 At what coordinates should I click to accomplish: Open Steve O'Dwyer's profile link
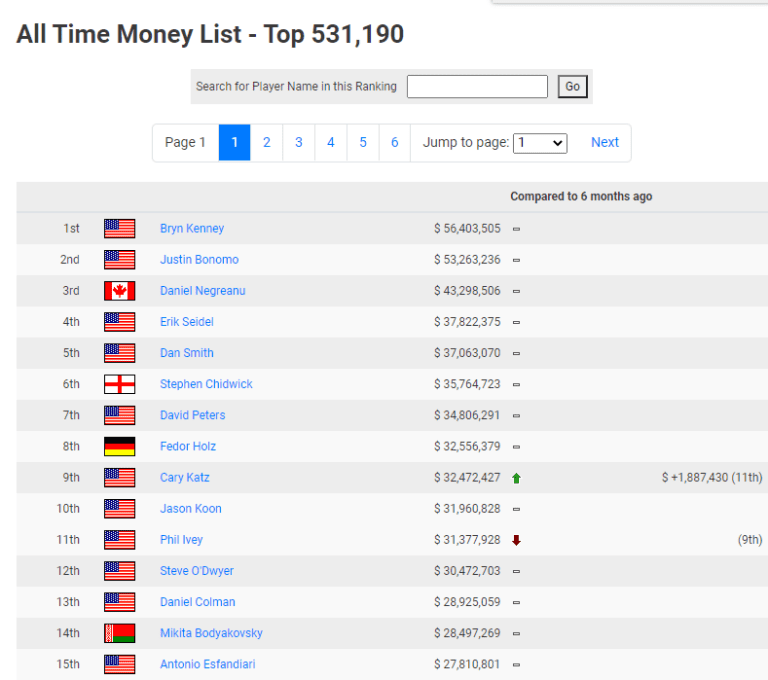[x=197, y=571]
